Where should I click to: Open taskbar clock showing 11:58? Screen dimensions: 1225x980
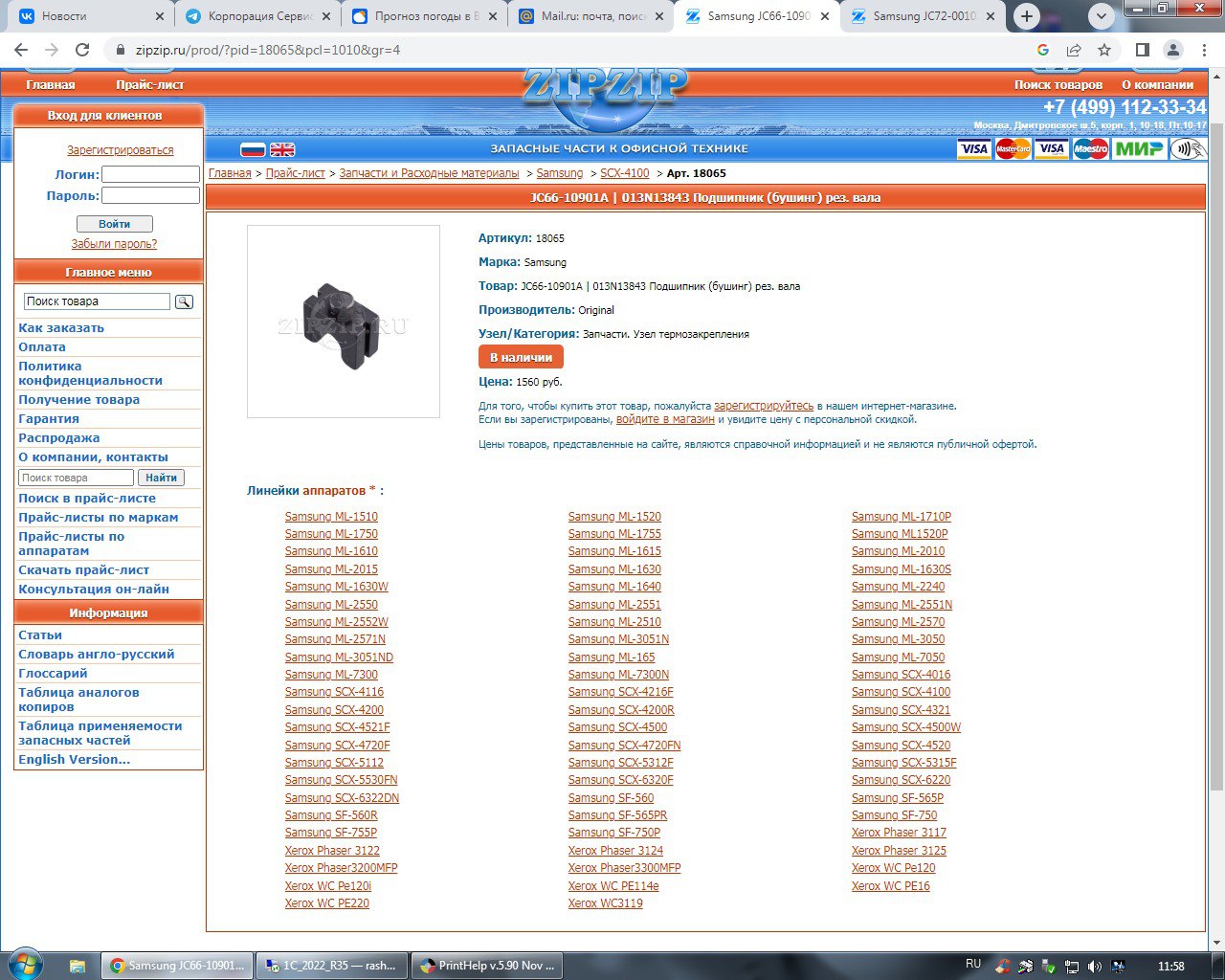1170,966
